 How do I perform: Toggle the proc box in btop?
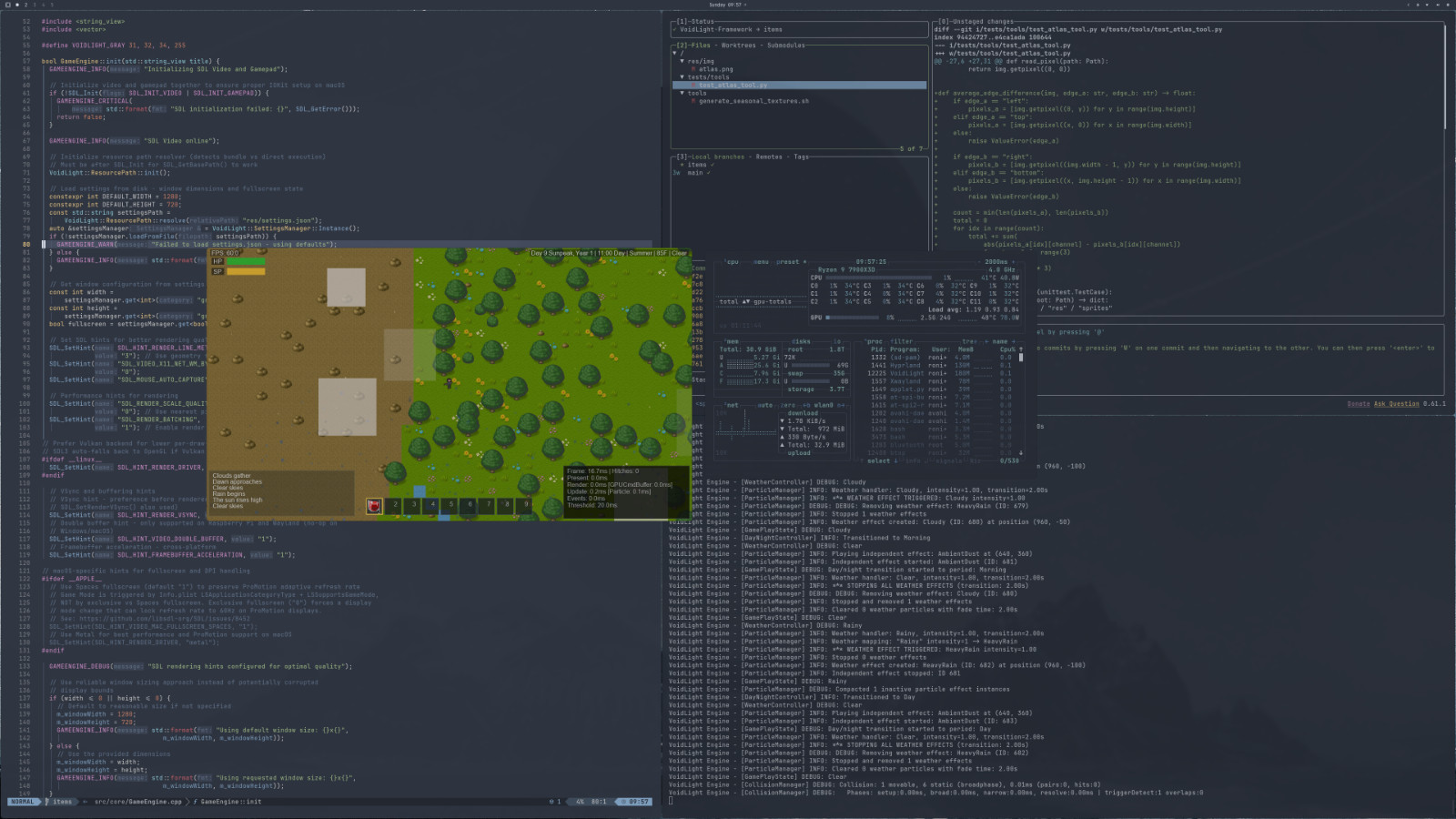(875, 341)
